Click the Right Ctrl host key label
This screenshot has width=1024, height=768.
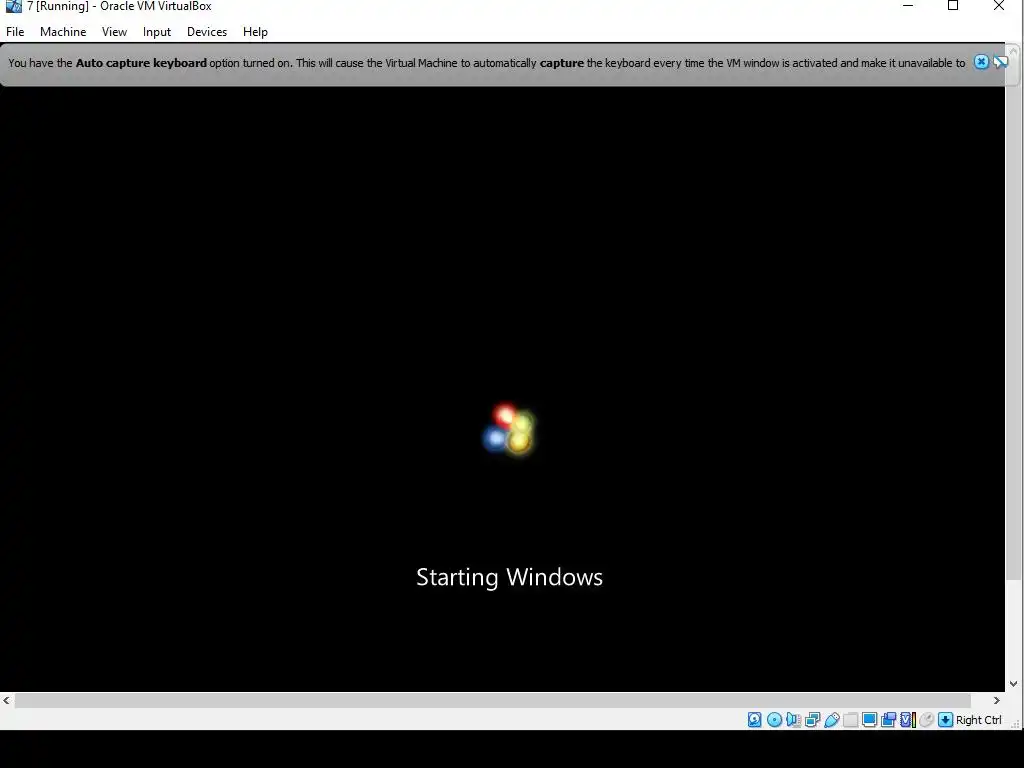point(978,720)
